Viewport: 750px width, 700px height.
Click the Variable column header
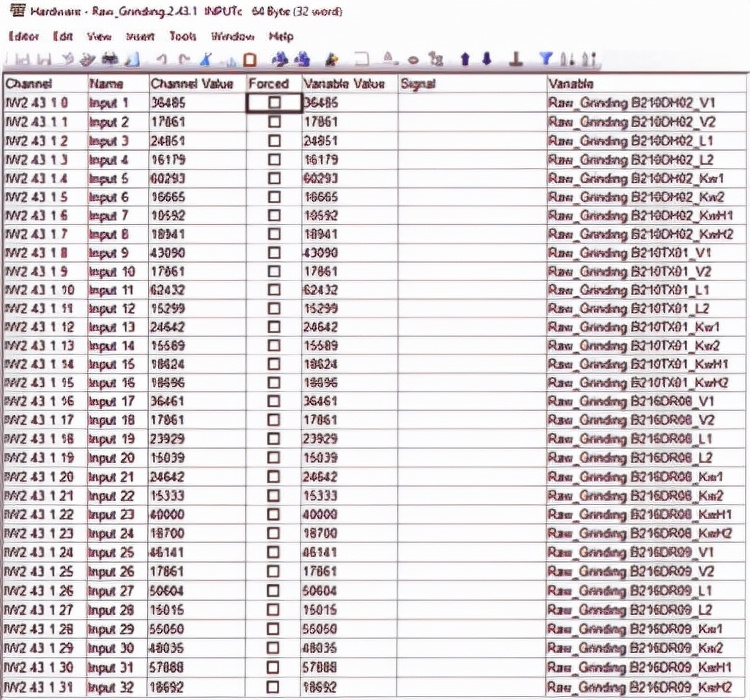[647, 84]
